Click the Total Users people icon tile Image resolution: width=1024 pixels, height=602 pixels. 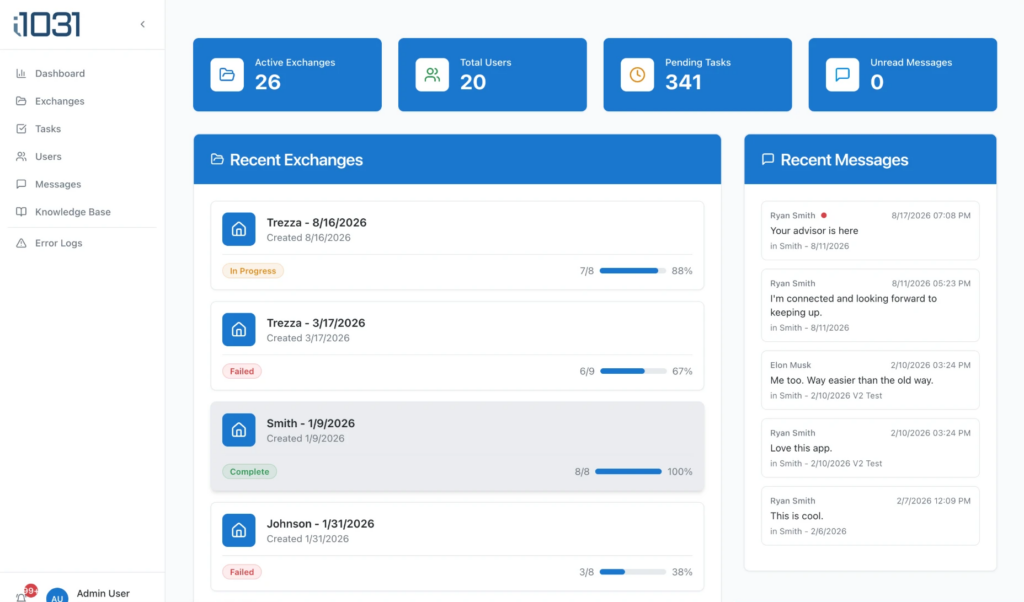(x=432, y=74)
